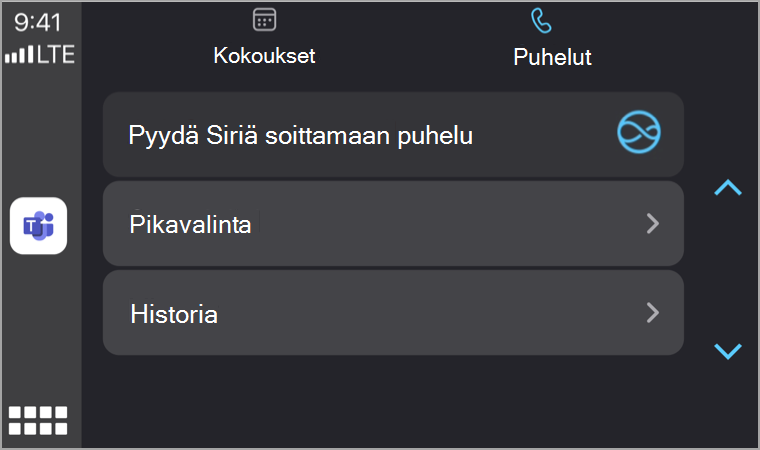
Task: Expand Historia using its right chevron
Action: (x=653, y=313)
